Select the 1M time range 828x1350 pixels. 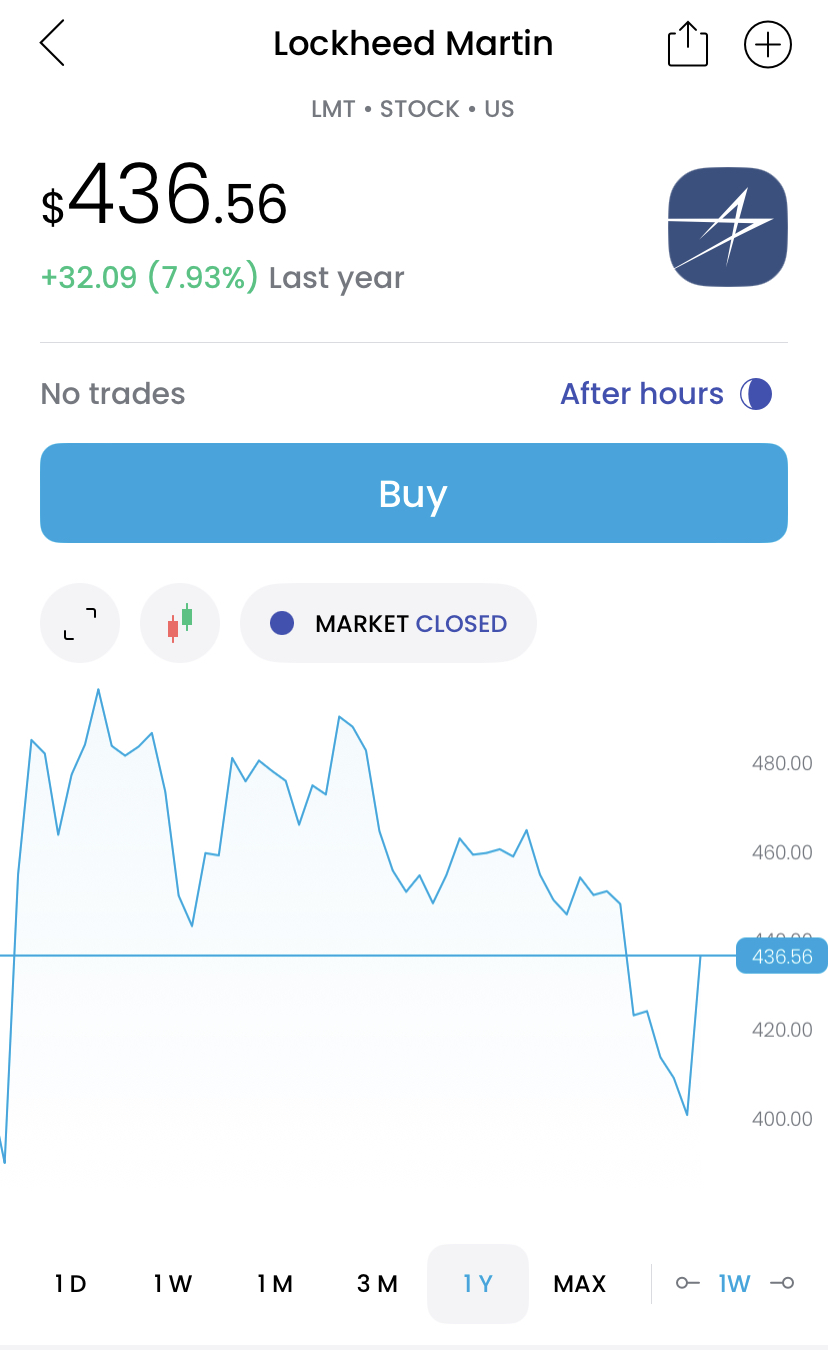(x=275, y=1283)
